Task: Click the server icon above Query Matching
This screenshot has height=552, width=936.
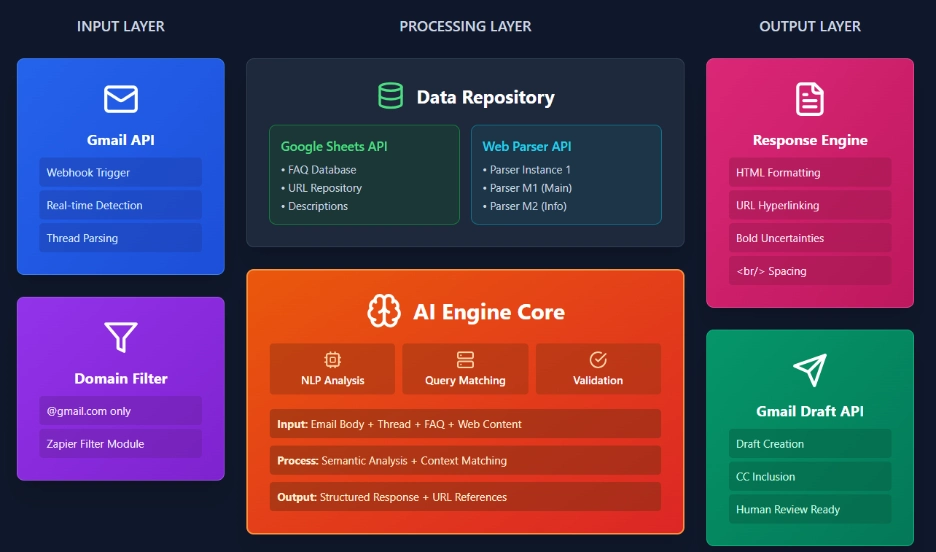Action: point(465,360)
